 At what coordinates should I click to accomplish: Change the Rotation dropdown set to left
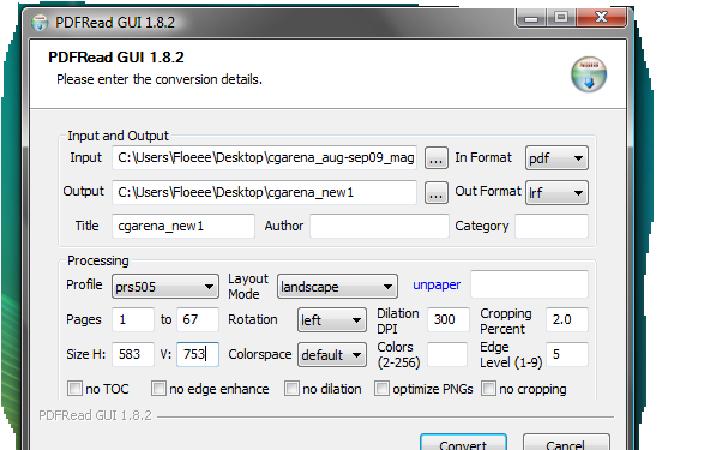point(332,320)
